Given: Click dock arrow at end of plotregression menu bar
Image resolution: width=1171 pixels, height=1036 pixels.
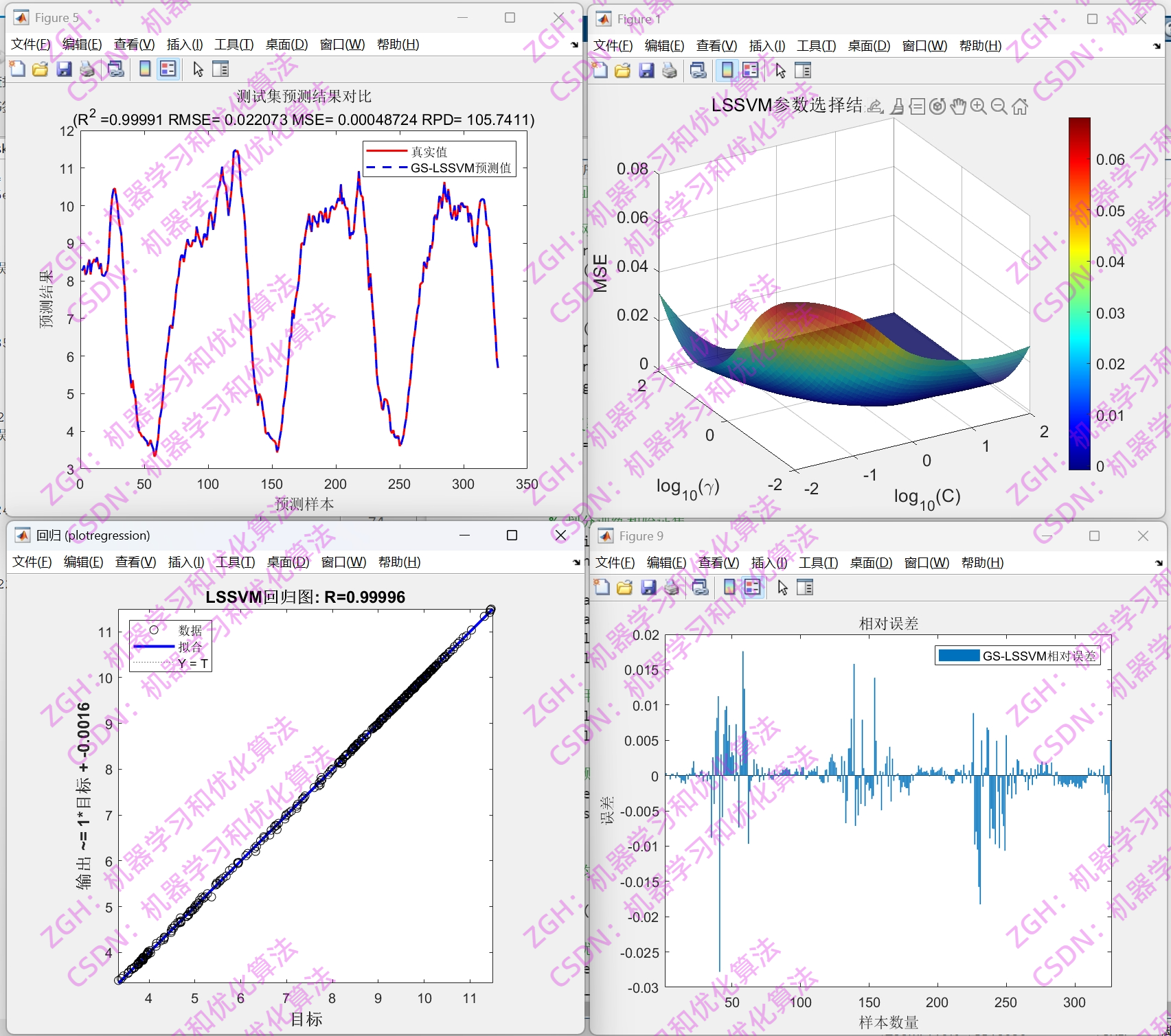Looking at the screenshot, I should click(x=576, y=562).
